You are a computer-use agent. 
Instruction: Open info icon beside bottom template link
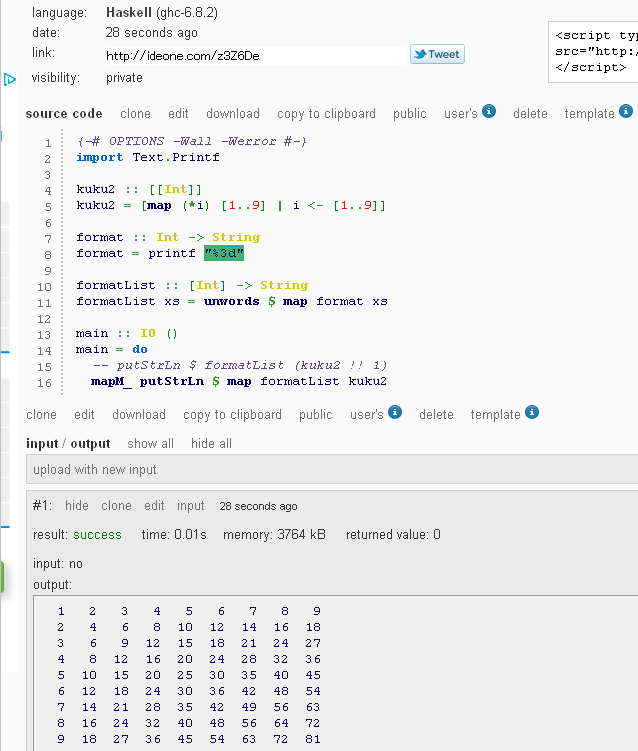[532, 412]
